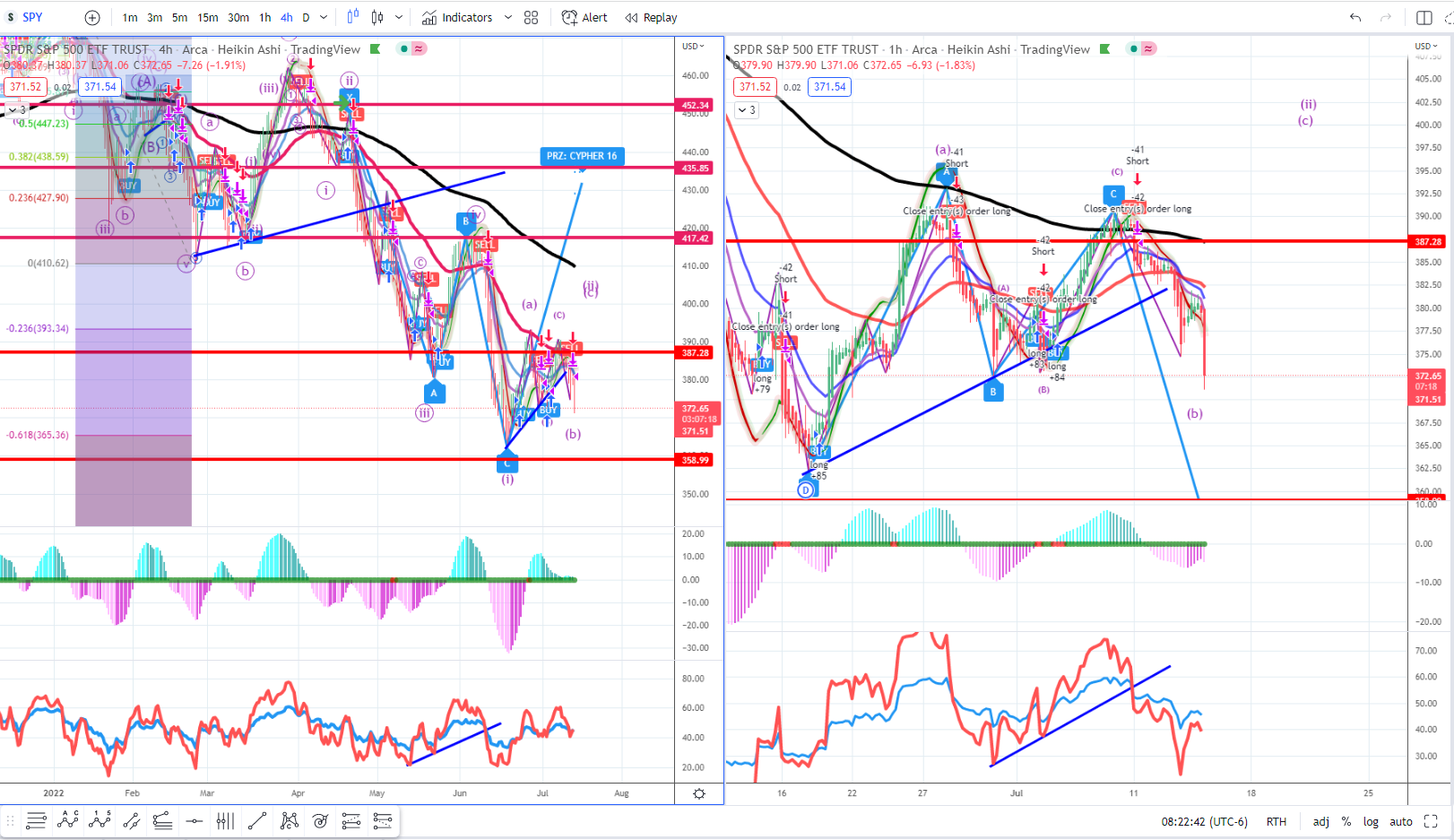Click the 08:22:42 (UTC-6) timezone clock
Viewport: 1454px width, 840px height.
(1204, 821)
